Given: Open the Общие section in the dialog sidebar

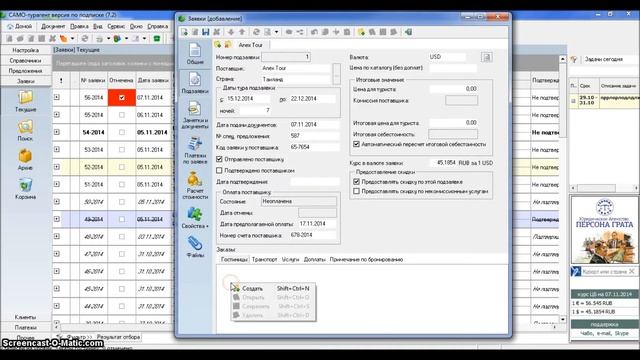Looking at the screenshot, I should 195,53.
